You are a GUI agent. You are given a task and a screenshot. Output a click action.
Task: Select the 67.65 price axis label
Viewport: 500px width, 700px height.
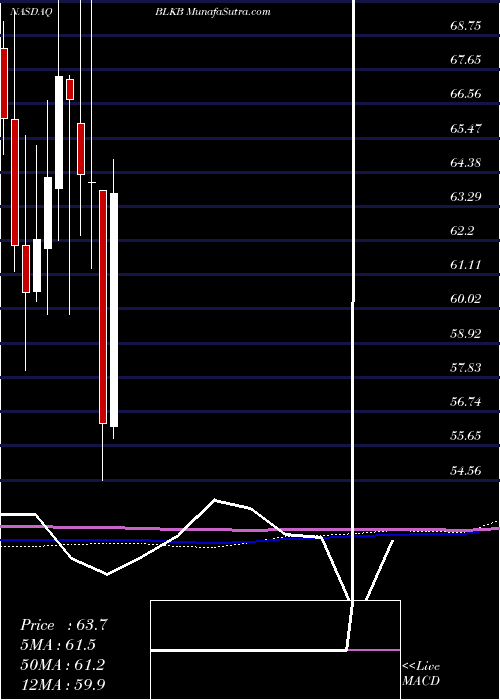tap(466, 60)
